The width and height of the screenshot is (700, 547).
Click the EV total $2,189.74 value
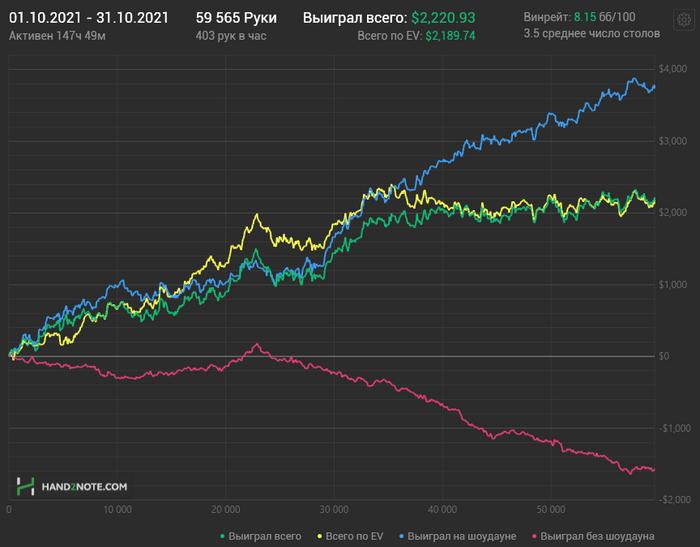pos(450,36)
